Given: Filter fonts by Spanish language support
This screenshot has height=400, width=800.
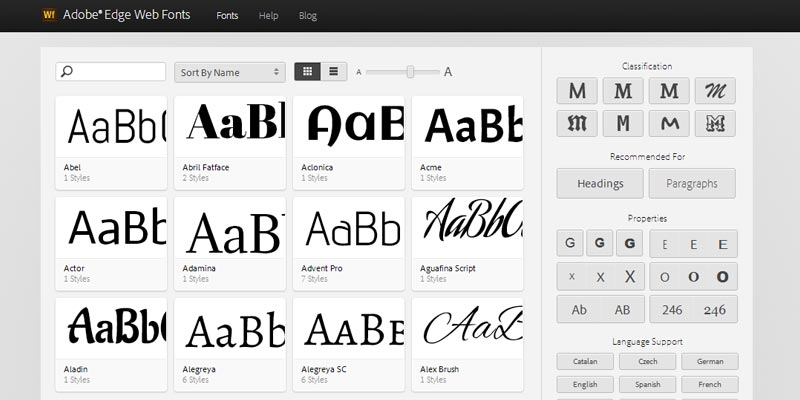Looking at the screenshot, I should pyautogui.click(x=647, y=384).
